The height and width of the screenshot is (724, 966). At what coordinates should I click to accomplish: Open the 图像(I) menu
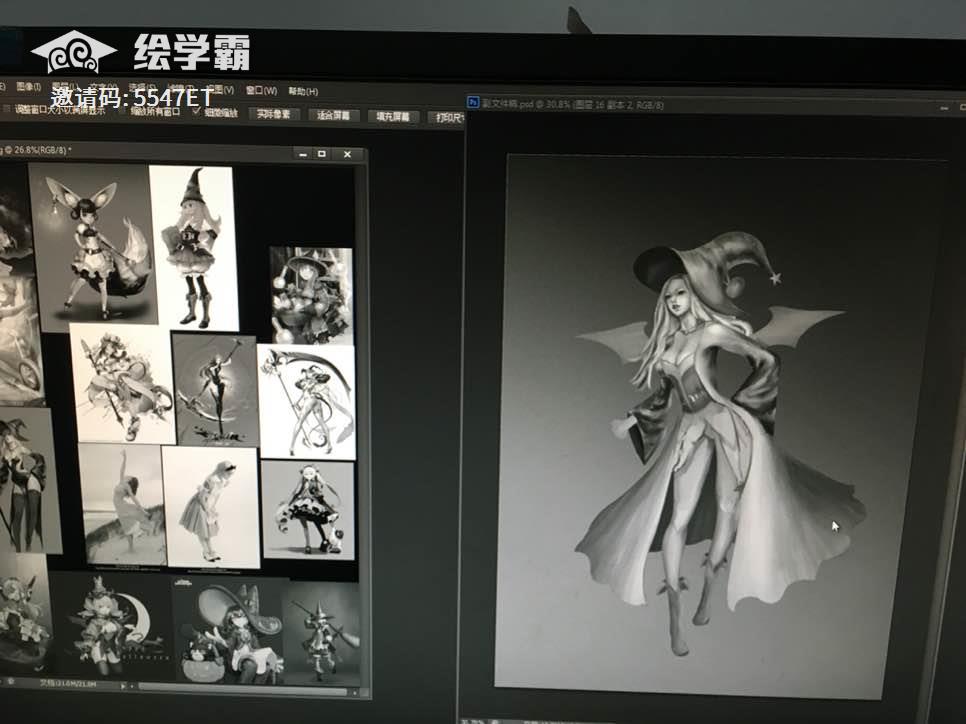point(28,86)
